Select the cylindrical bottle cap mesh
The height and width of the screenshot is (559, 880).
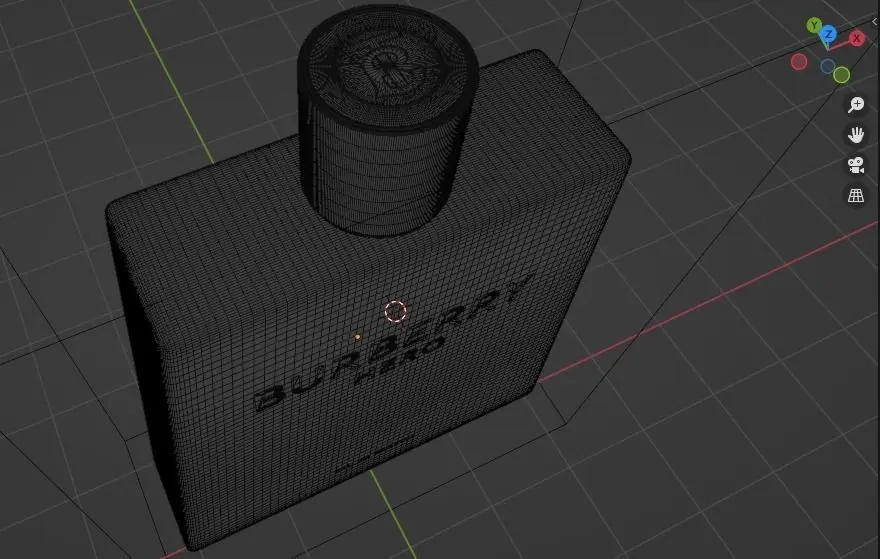tap(387, 121)
